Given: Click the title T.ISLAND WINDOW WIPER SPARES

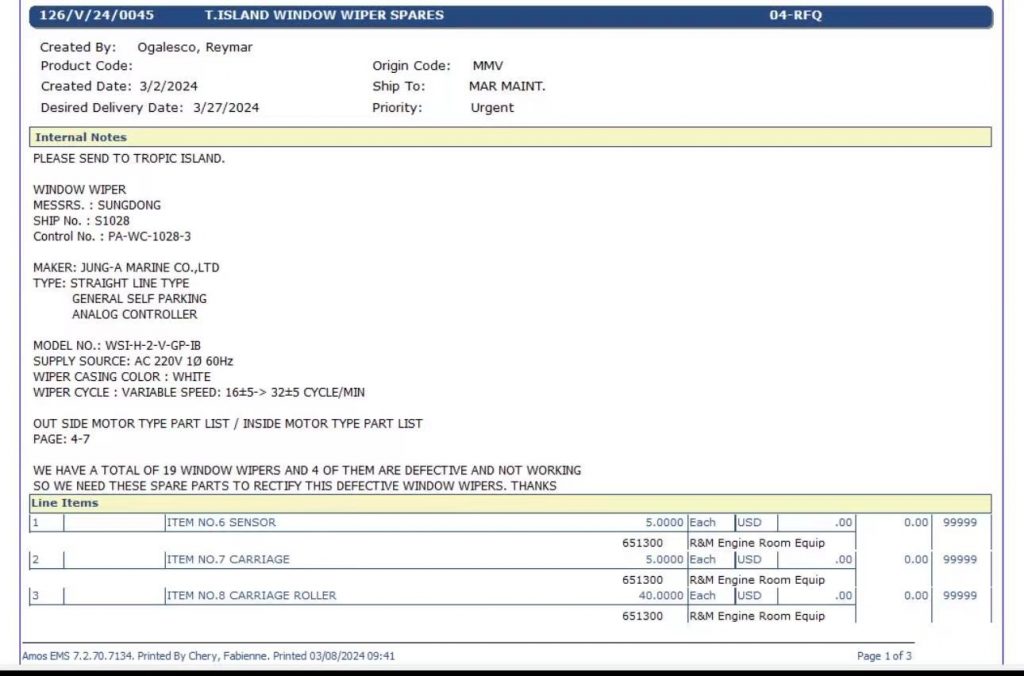Looking at the screenshot, I should coord(324,16).
